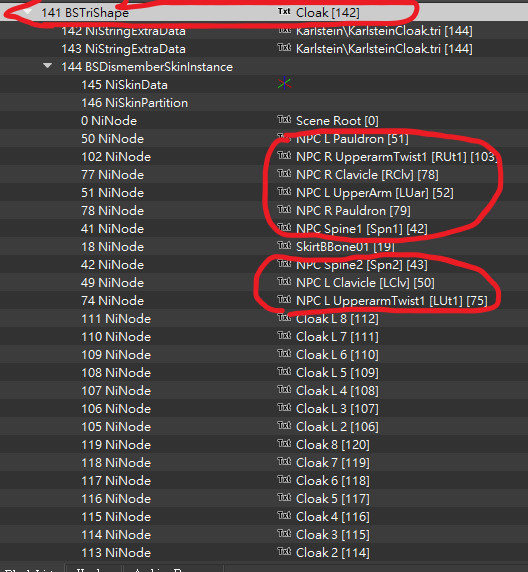This screenshot has width=528, height=572.
Task: Click the Txt icon beside Cloak L 3 [107]
Action: [284, 407]
